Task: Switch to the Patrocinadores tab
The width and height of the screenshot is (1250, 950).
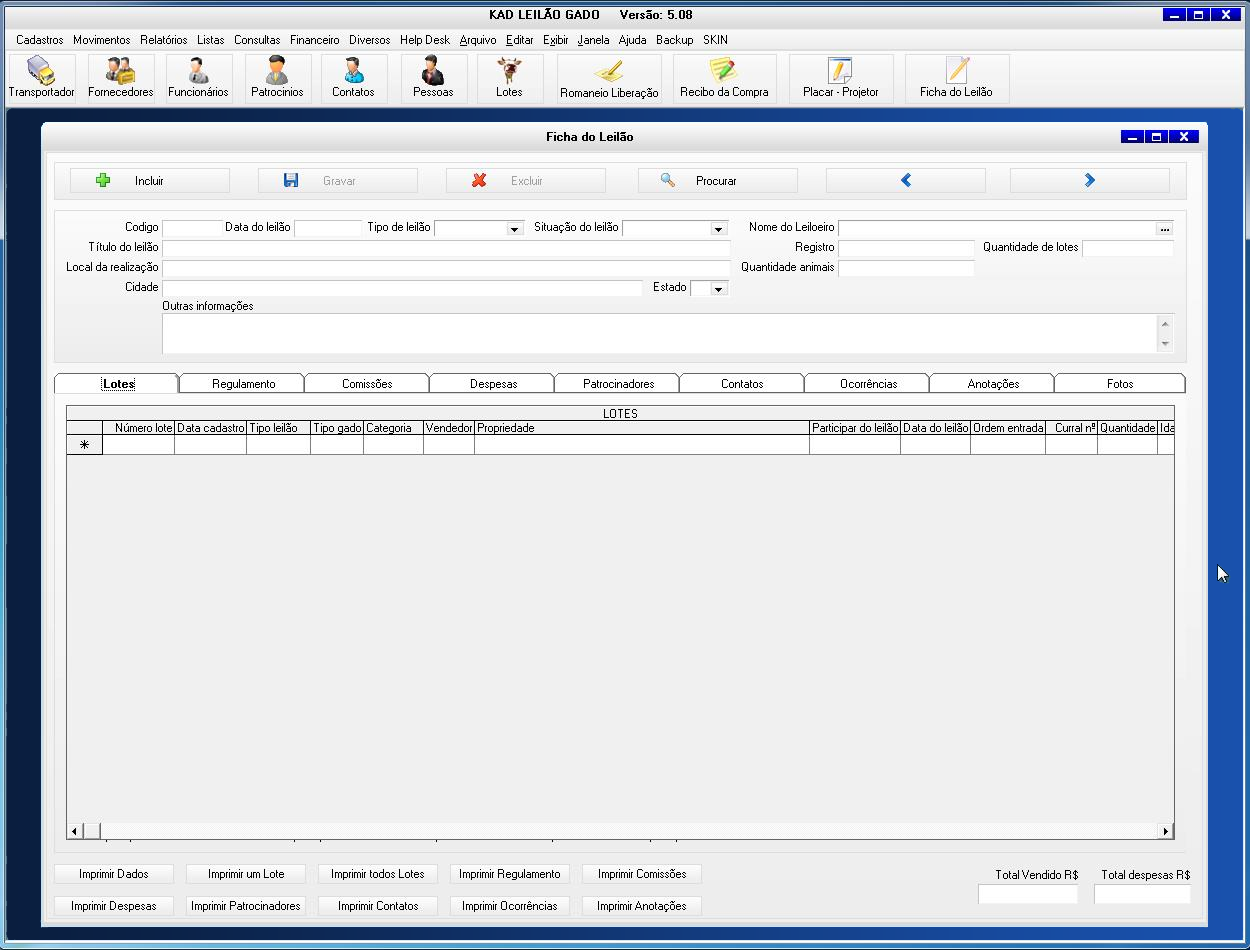Action: pyautogui.click(x=618, y=384)
